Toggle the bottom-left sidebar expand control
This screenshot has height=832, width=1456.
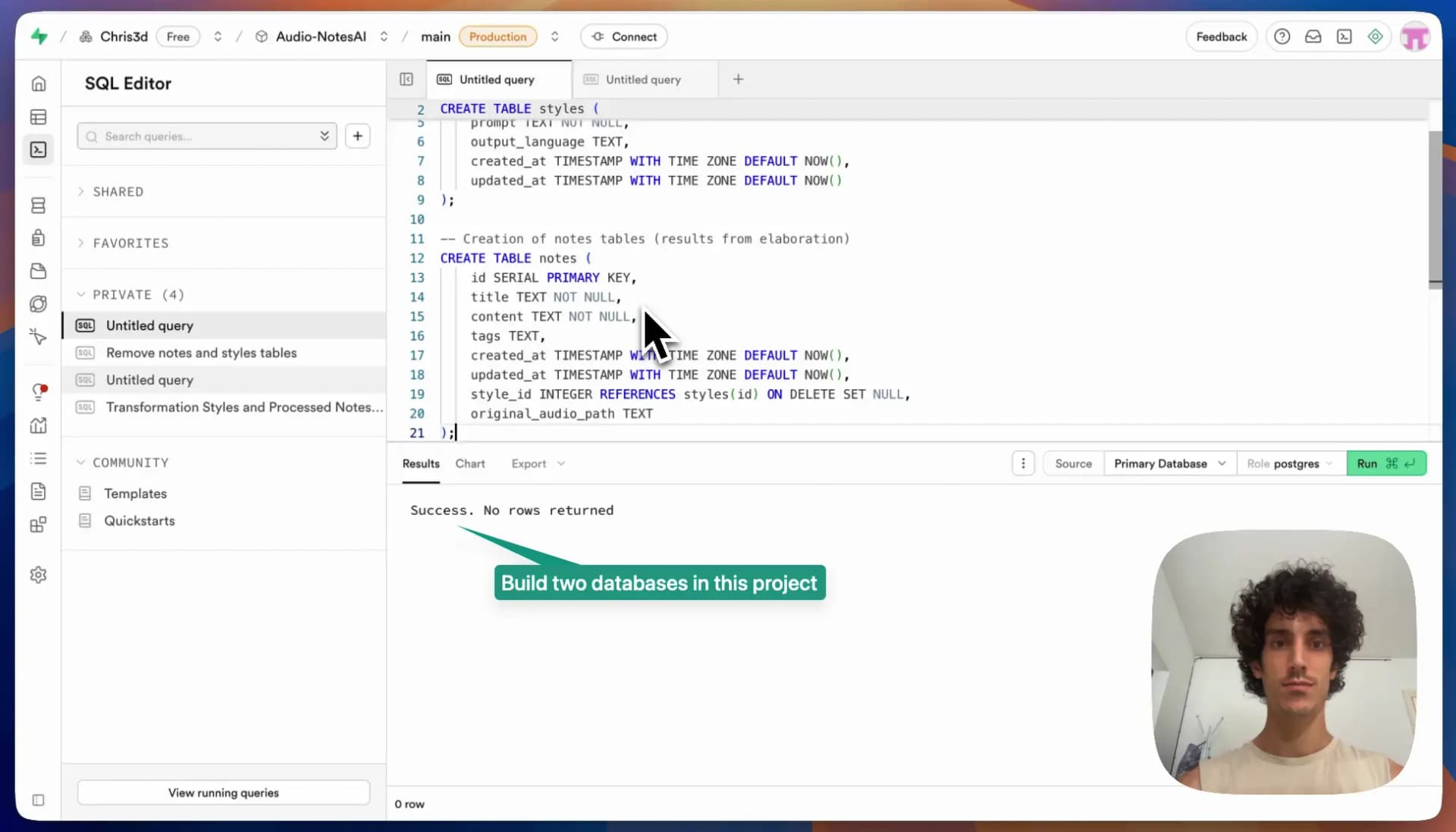(x=39, y=800)
